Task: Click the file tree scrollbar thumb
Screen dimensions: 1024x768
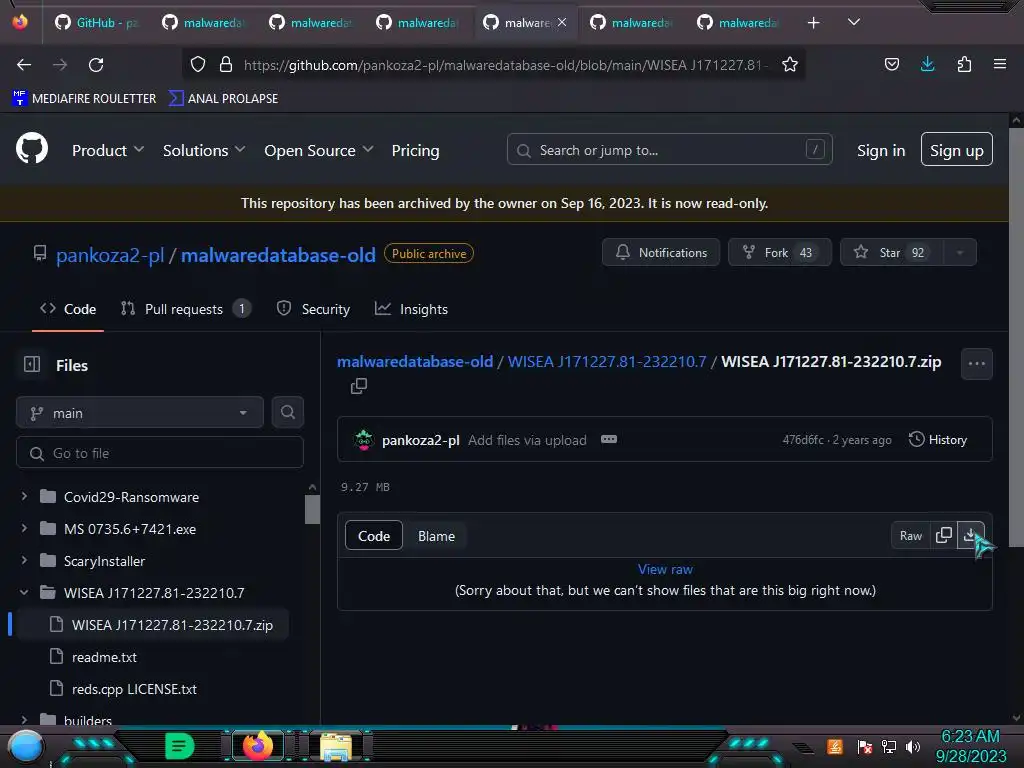Action: (312, 509)
